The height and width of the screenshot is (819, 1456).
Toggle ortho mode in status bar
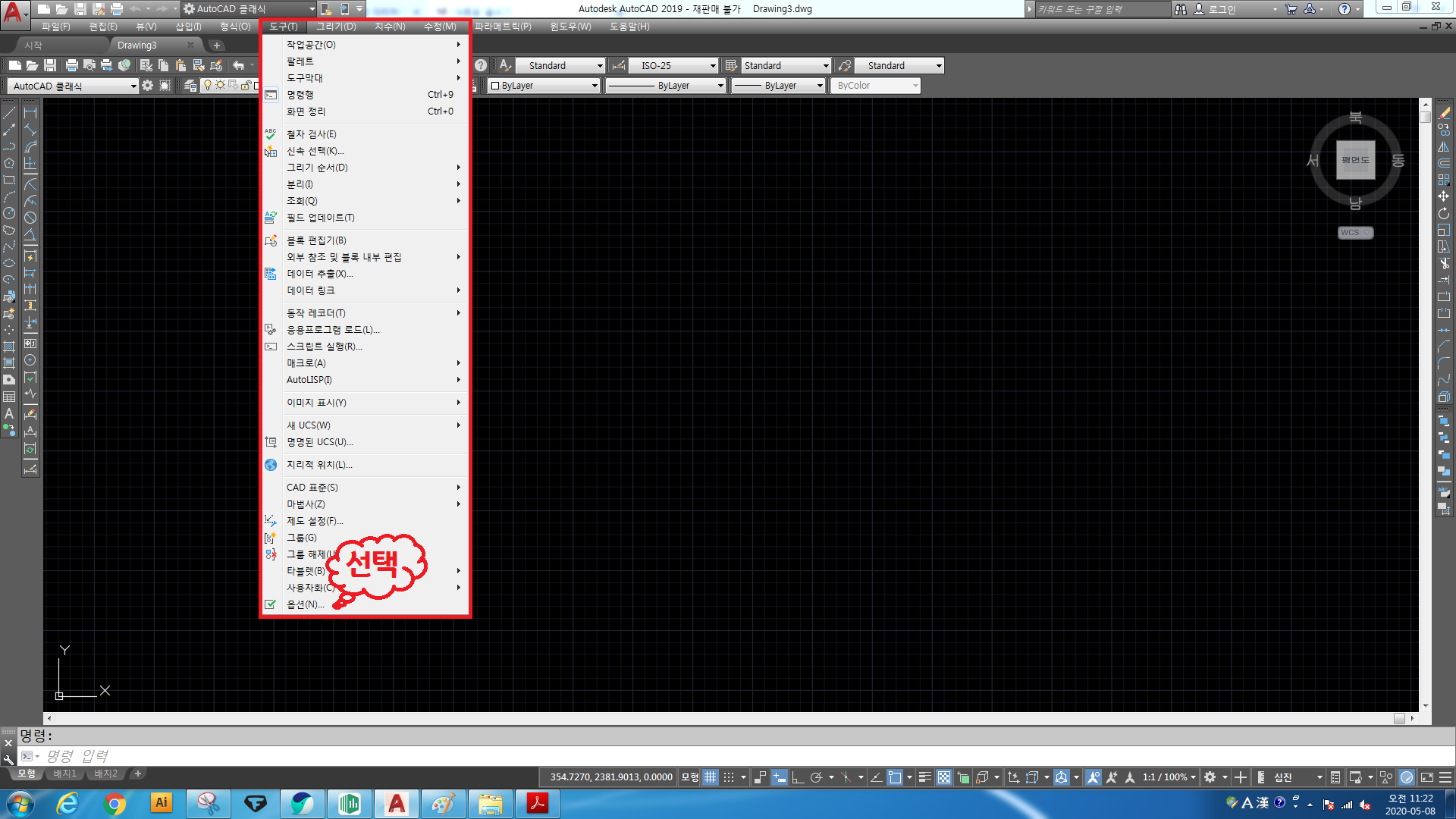coord(798,777)
